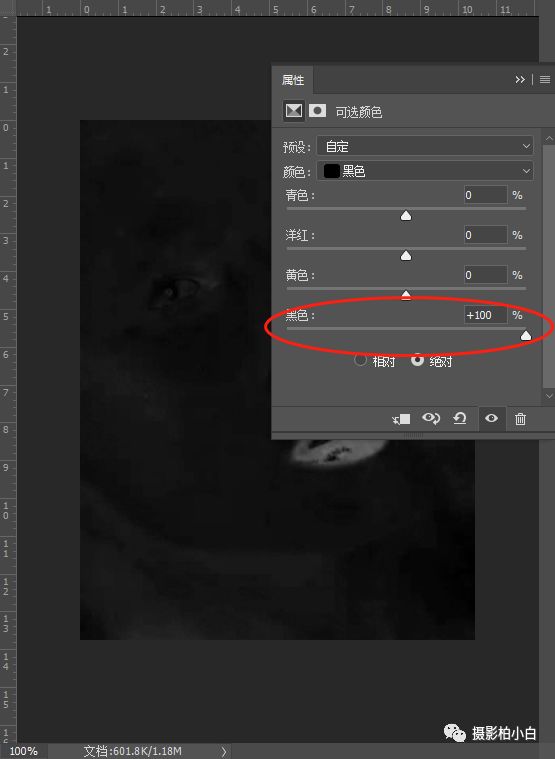The height and width of the screenshot is (759, 555).
Task: Click the zoom level field showing 100%
Action: click(23, 751)
